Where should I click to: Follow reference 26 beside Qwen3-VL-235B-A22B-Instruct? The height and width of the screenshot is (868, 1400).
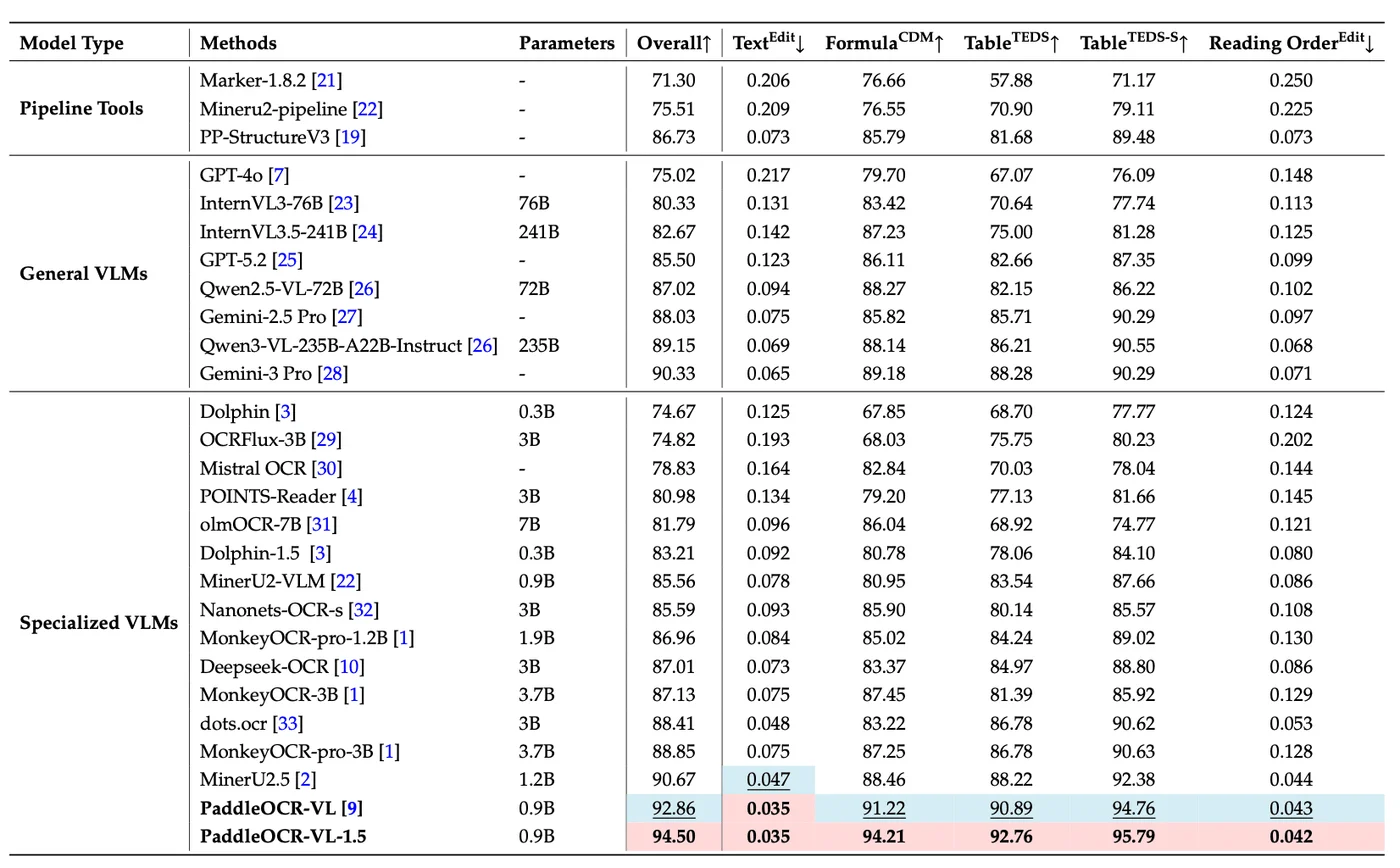click(484, 346)
